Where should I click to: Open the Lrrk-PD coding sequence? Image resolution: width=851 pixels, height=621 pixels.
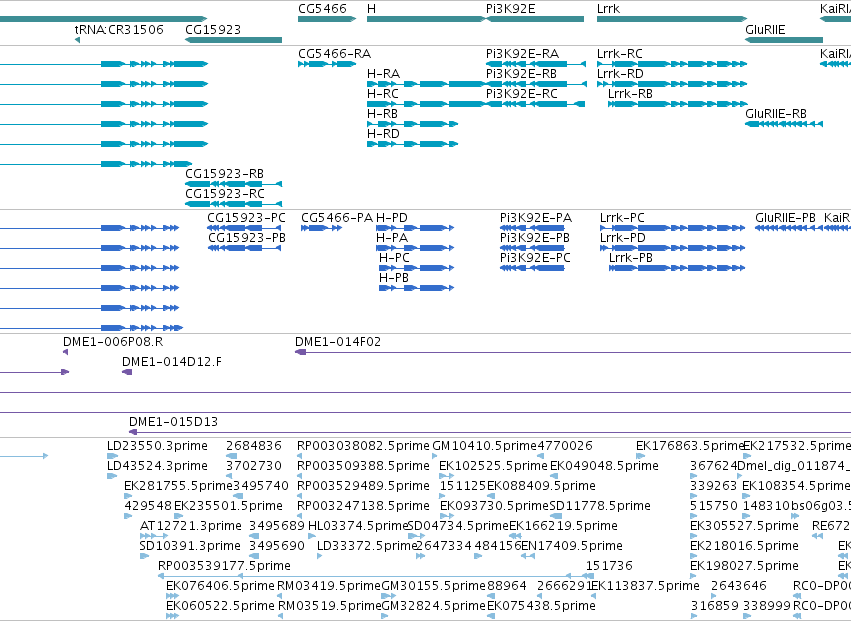click(672, 248)
